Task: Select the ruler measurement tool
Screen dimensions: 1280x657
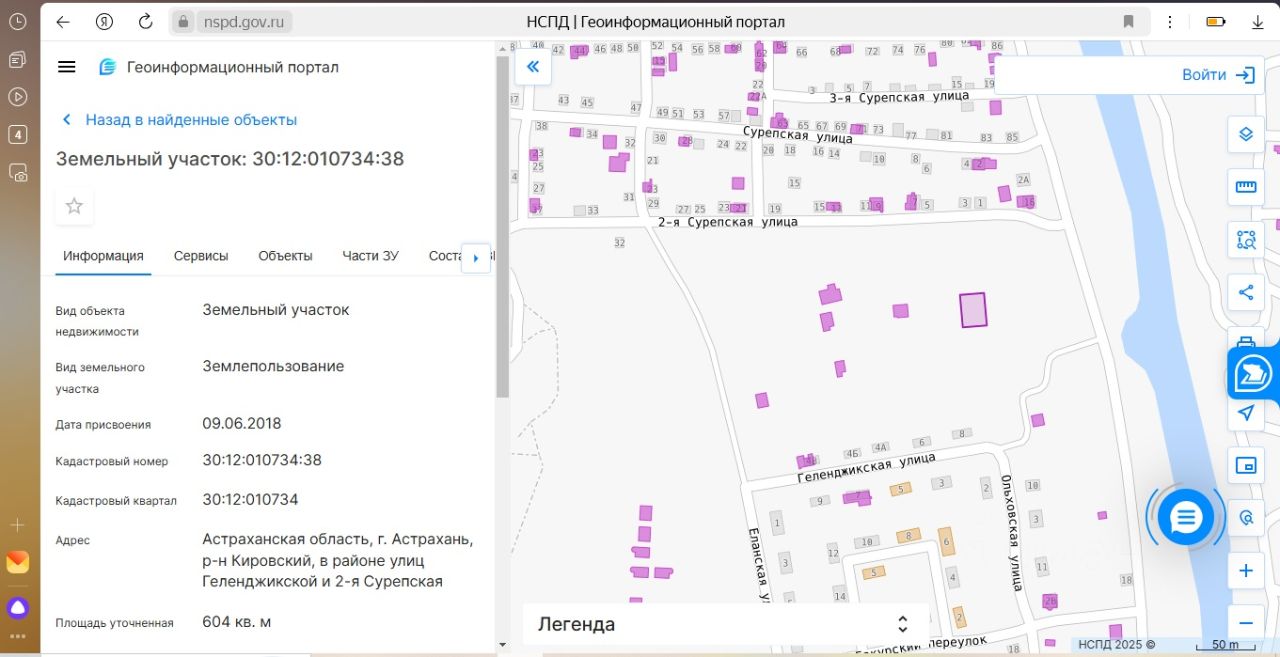Action: pos(1246,187)
